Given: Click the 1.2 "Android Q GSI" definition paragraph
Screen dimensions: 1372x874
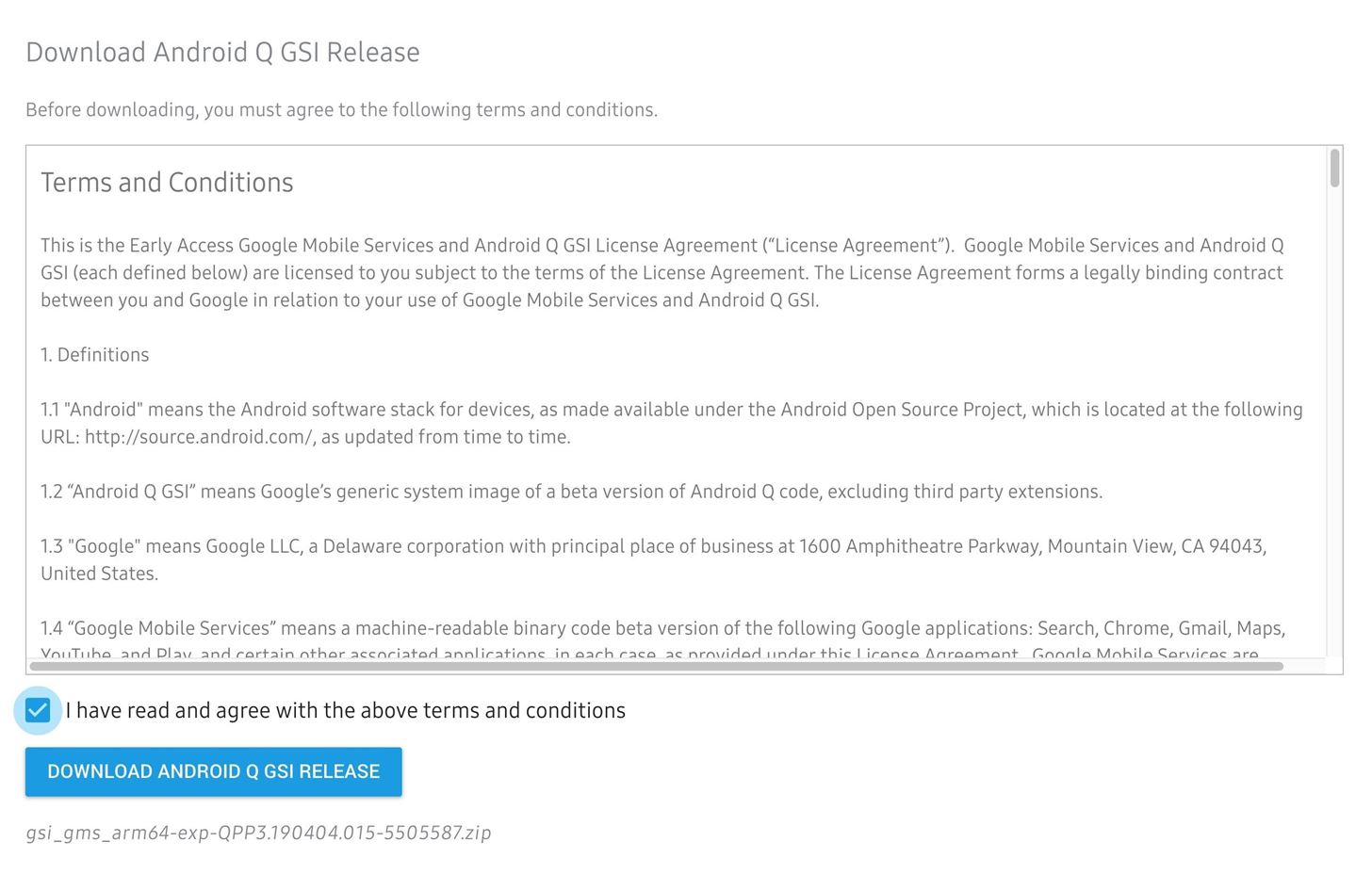Looking at the screenshot, I should (x=571, y=492).
